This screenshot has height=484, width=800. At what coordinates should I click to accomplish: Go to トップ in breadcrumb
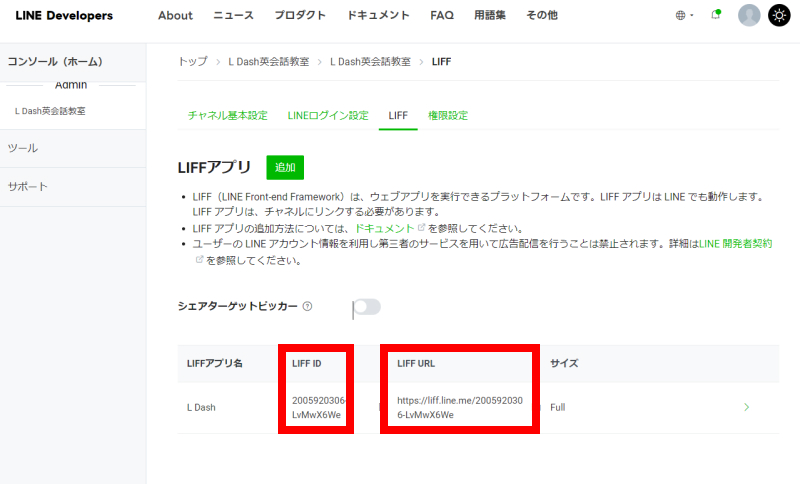193,62
